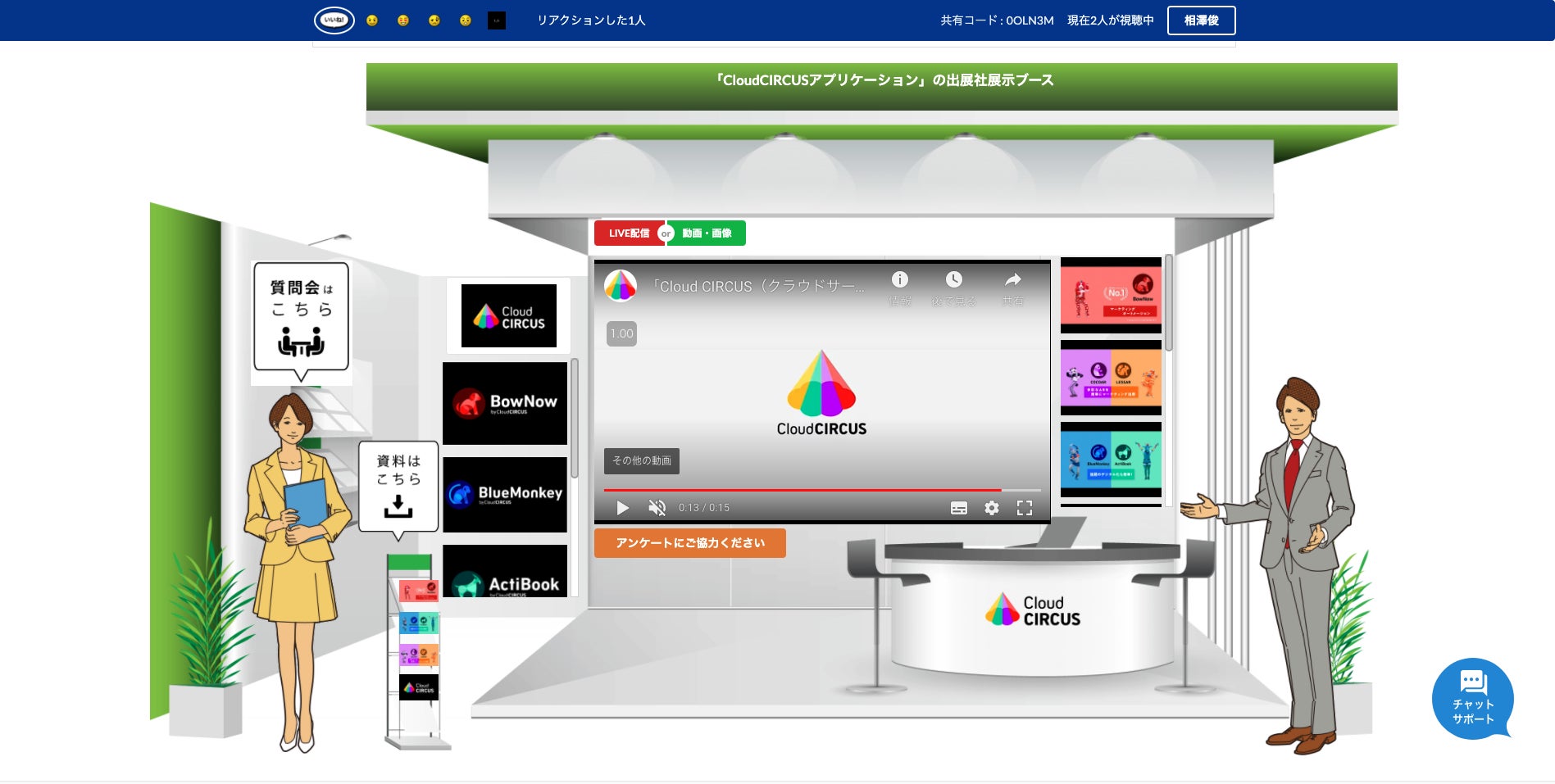Click the 現在2人が視聴中 viewer count
1555x784 pixels.
point(1110,20)
